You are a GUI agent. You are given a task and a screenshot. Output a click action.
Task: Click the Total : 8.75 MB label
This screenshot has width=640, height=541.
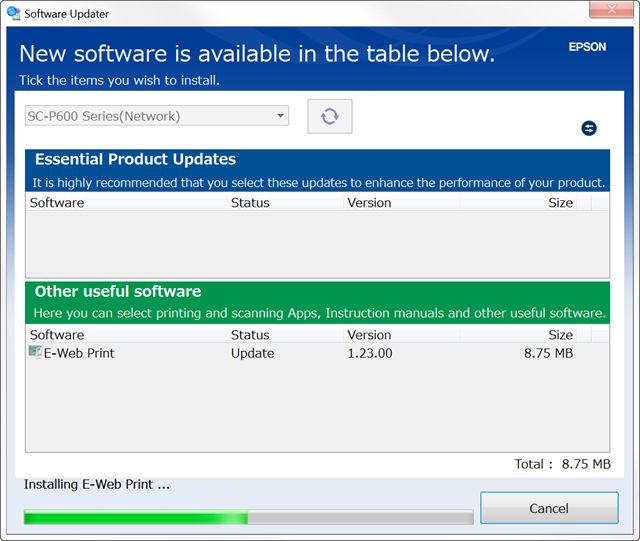[562, 464]
